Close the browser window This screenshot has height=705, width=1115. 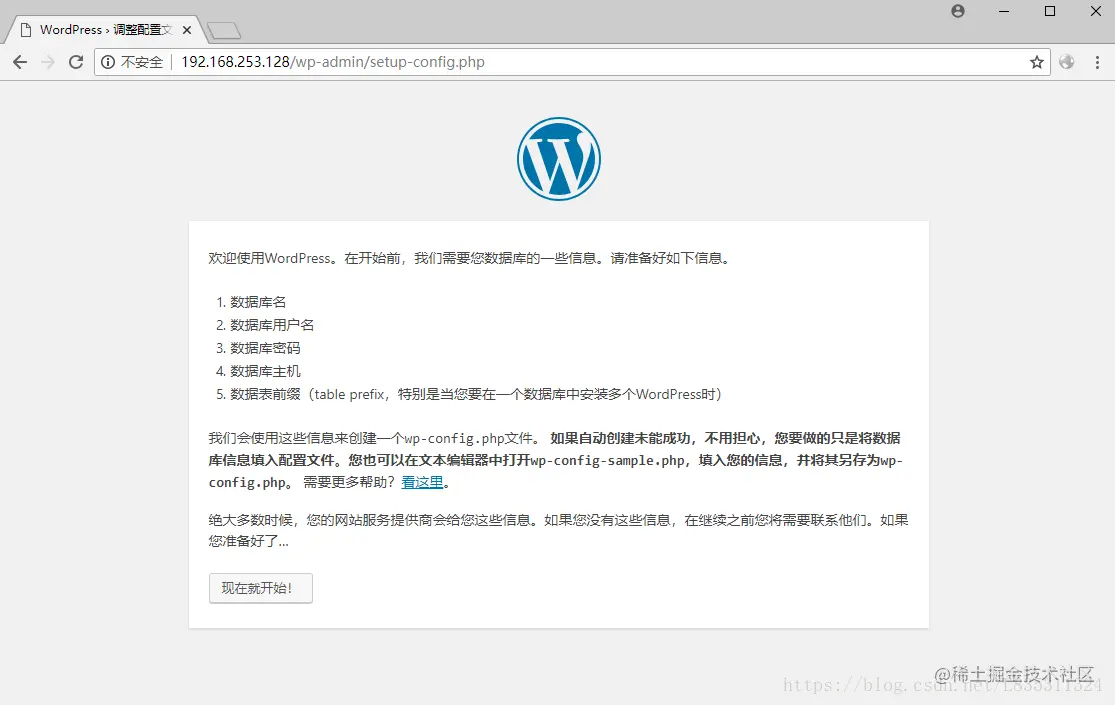[1096, 11]
